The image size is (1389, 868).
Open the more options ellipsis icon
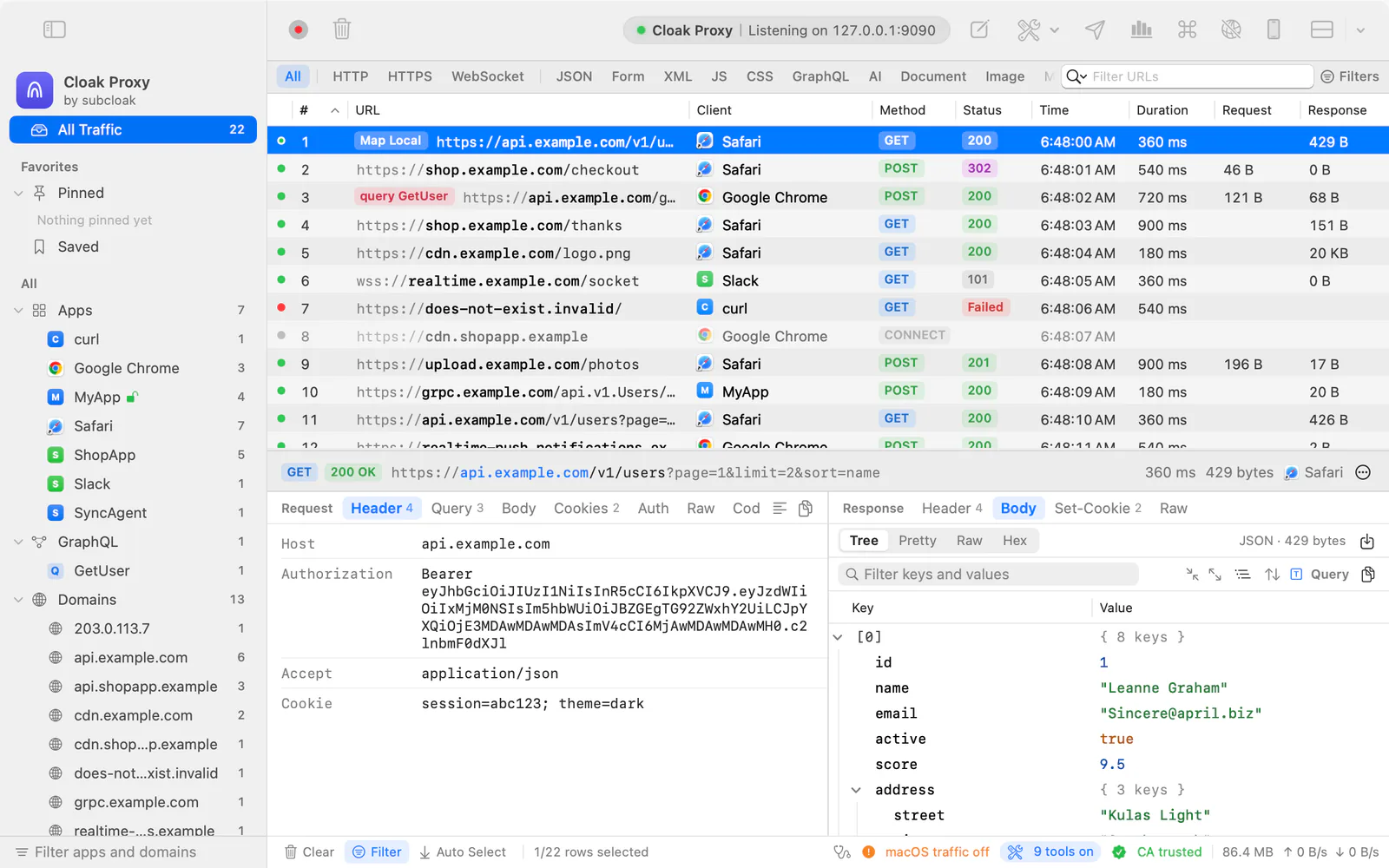[x=1363, y=472]
